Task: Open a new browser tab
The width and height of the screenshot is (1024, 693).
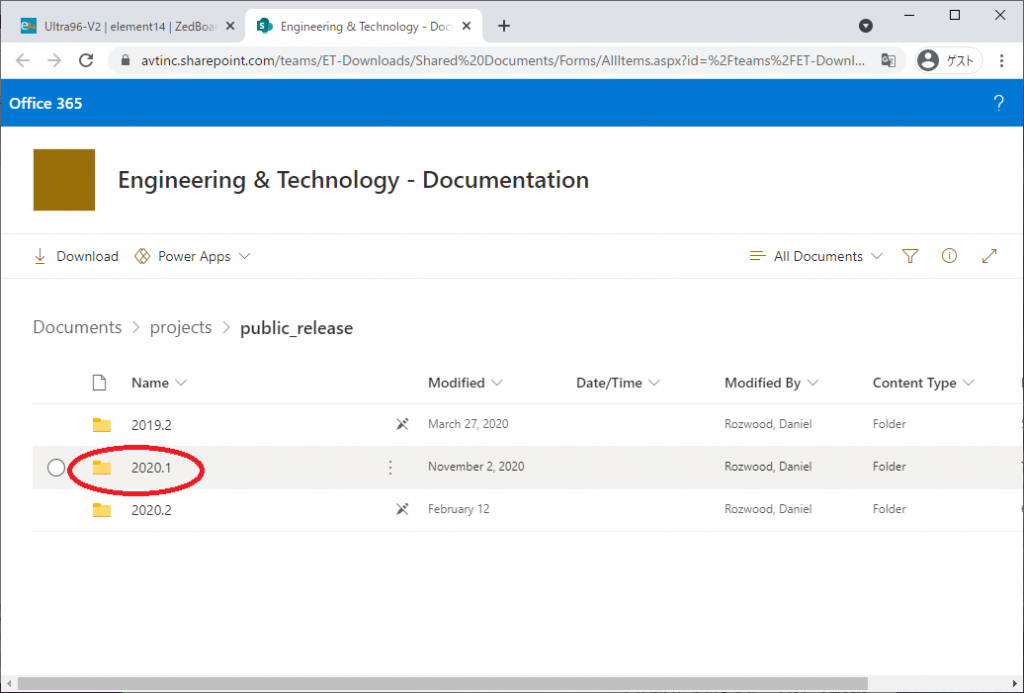Action: [x=504, y=26]
